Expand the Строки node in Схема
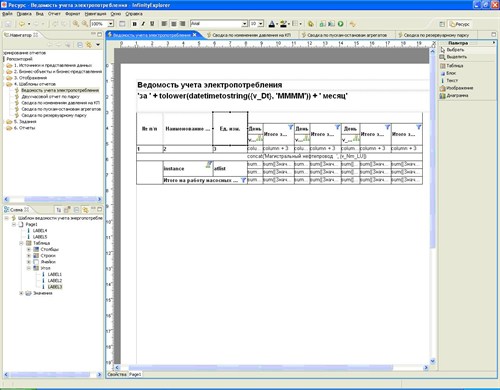Viewport: 500px width, 390px height. pos(29,256)
